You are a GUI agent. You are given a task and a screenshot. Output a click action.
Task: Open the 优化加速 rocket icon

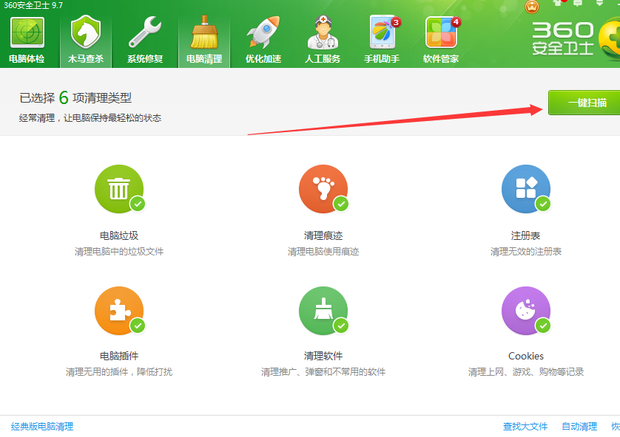pyautogui.click(x=263, y=32)
